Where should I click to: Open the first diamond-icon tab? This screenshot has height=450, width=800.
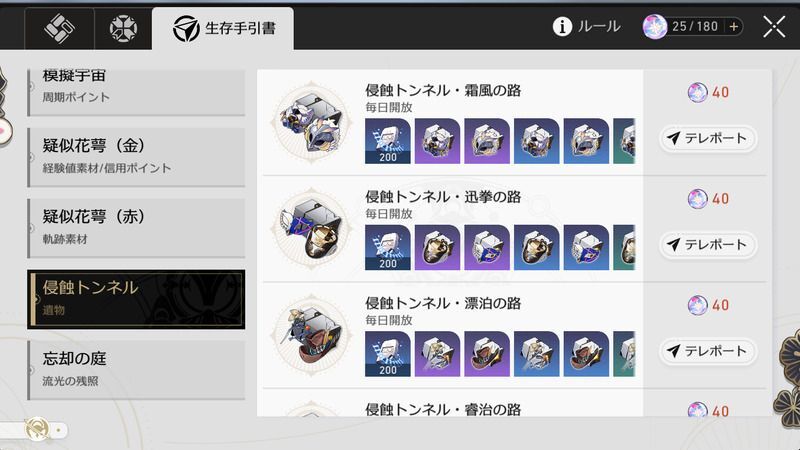click(x=59, y=28)
